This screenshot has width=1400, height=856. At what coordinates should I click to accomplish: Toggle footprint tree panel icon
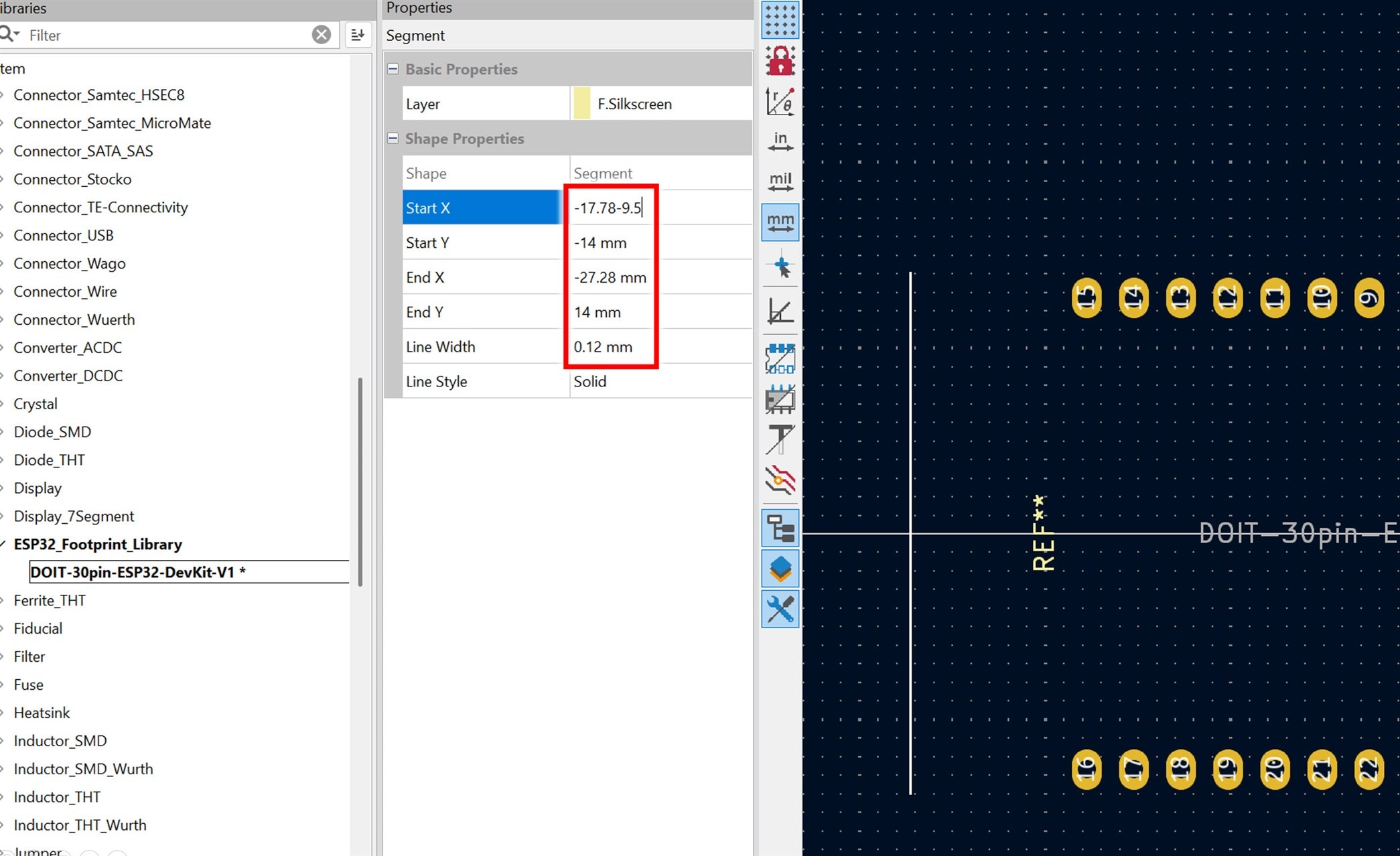click(780, 528)
